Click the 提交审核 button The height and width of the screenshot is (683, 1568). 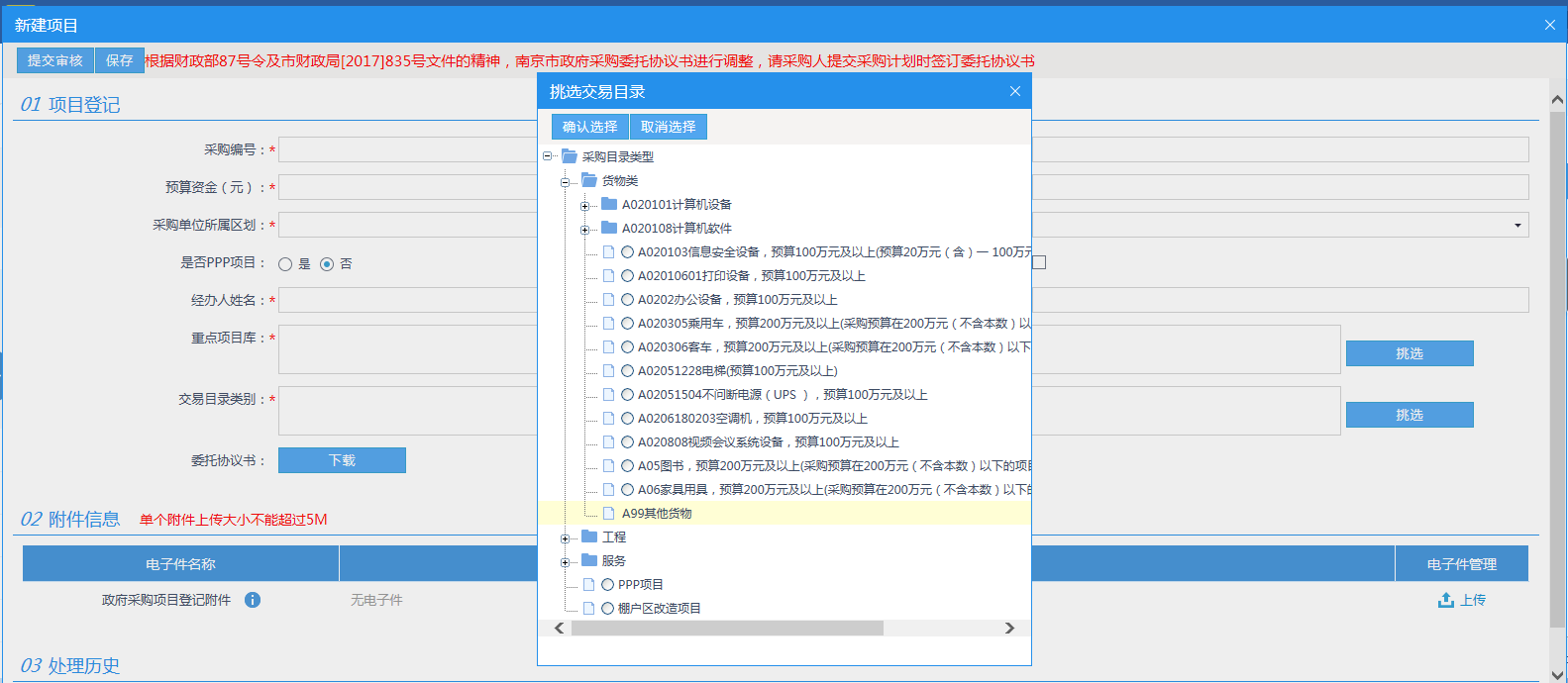[x=55, y=60]
